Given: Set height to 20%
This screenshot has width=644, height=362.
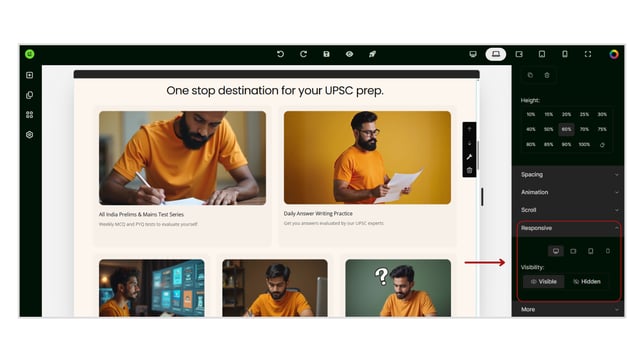Looking at the screenshot, I should 566,114.
